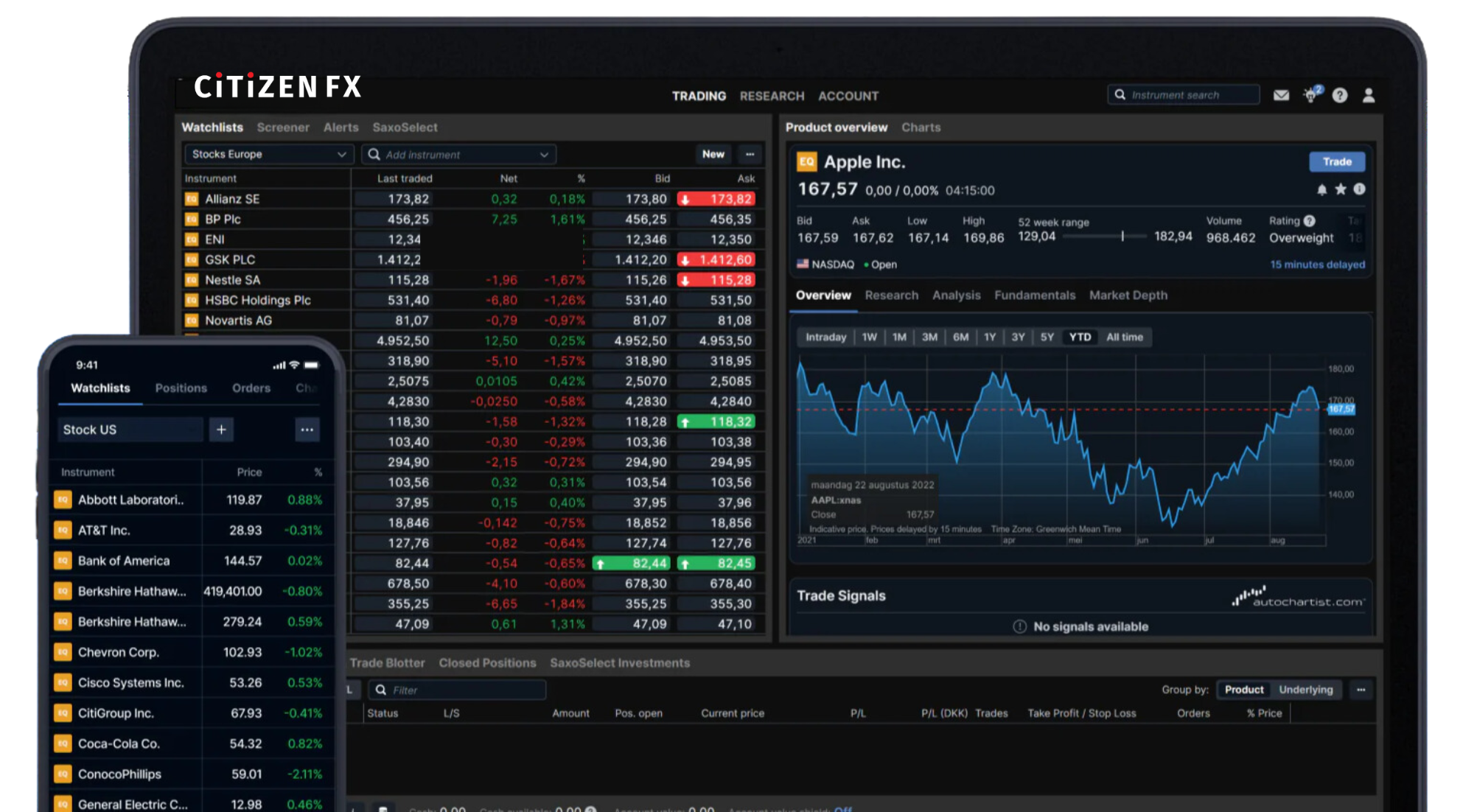This screenshot has width=1477, height=812.
Task: Select the 1W chart range
Action: (870, 337)
